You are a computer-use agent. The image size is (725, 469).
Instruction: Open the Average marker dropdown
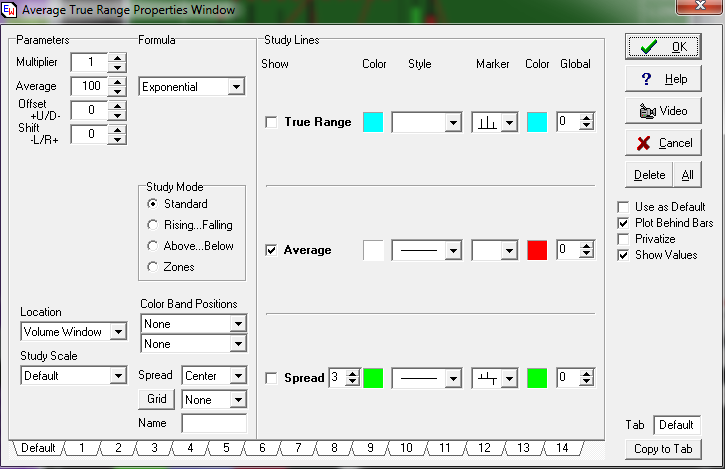[509, 251]
